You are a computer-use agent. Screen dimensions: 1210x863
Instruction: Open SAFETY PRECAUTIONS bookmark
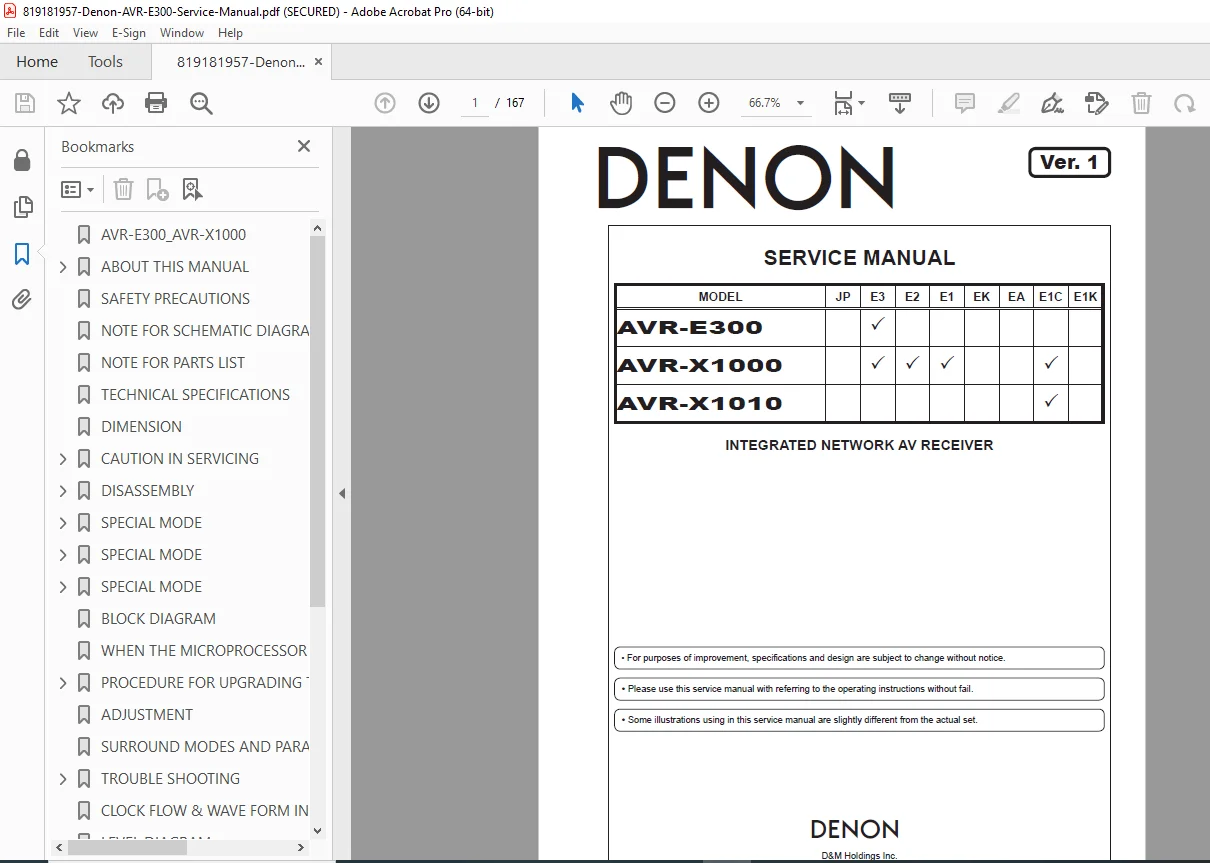click(175, 299)
